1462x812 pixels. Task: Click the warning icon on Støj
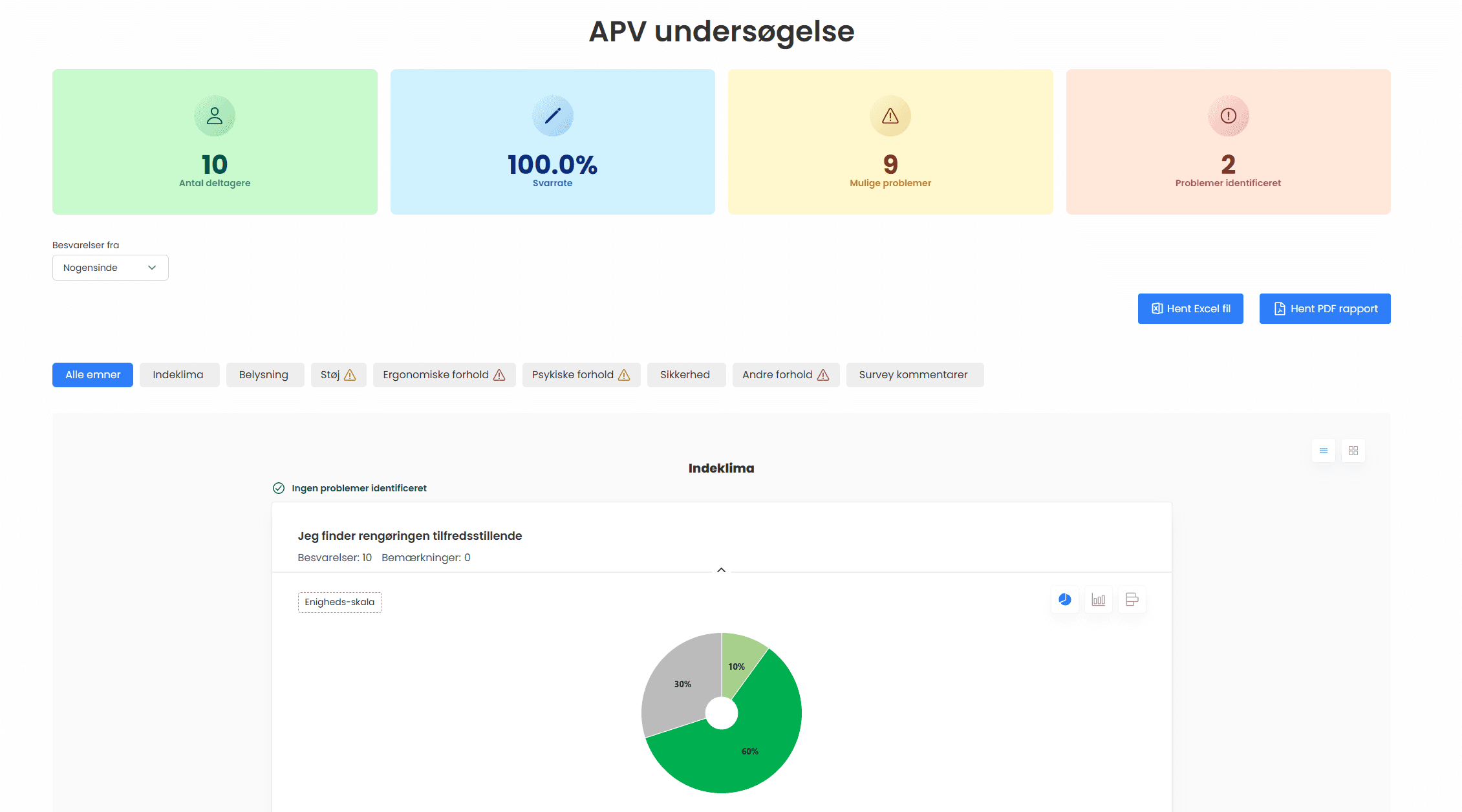tap(350, 375)
